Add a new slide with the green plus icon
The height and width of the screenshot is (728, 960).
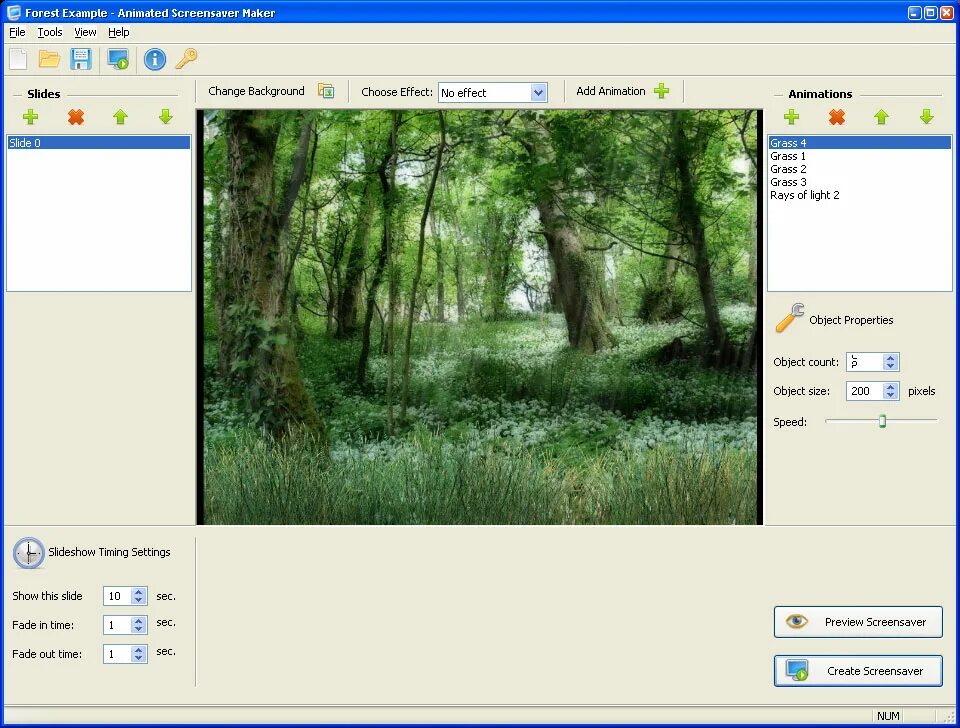30,117
